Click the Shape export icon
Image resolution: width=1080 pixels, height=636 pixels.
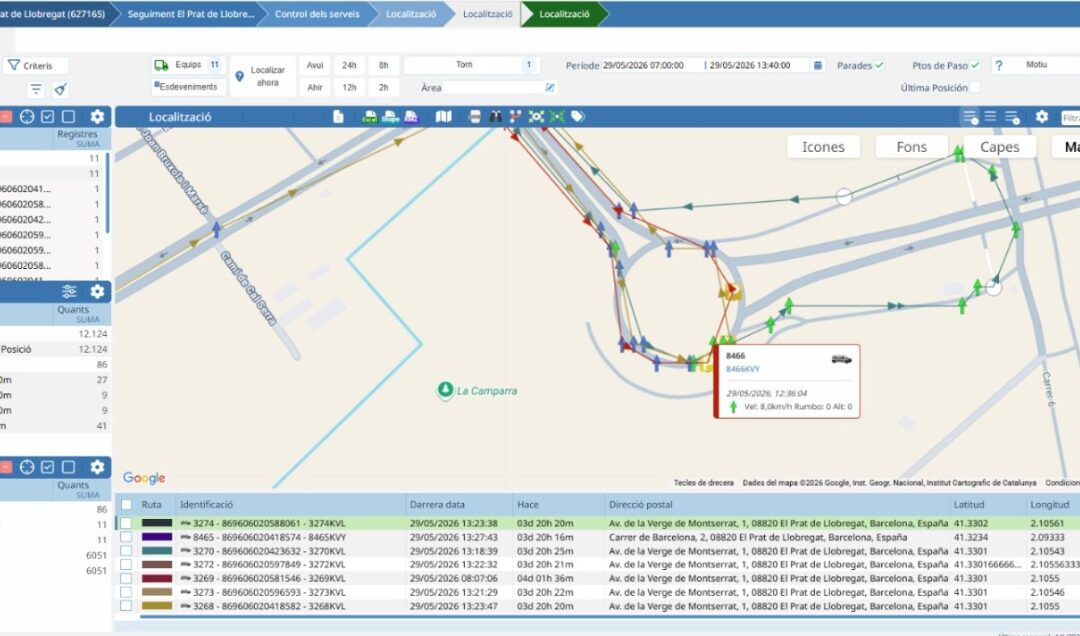pos(391,116)
